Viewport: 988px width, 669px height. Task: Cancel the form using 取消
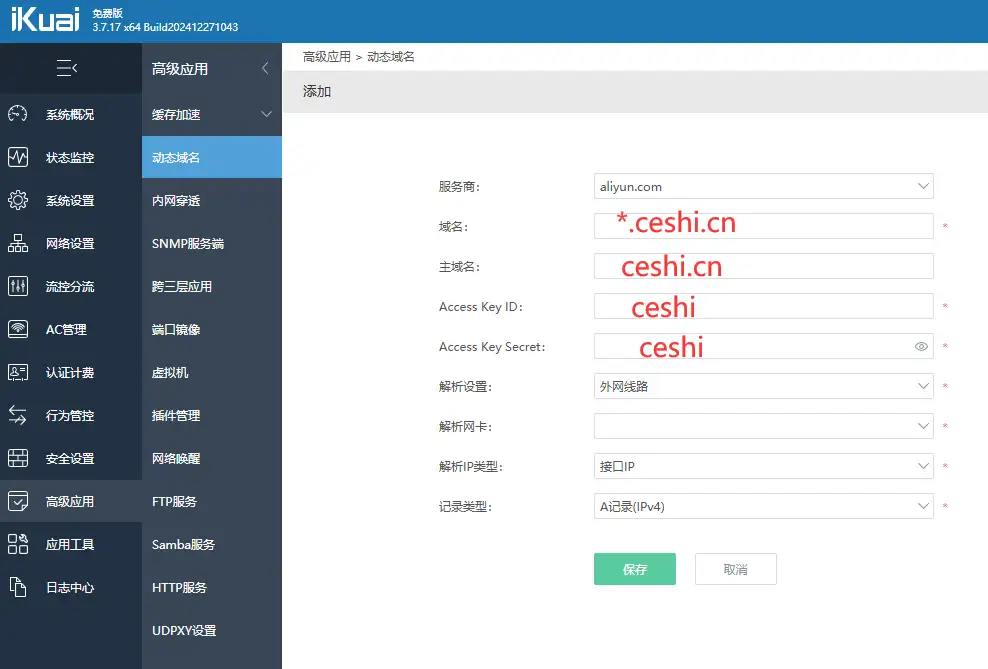click(x=736, y=568)
